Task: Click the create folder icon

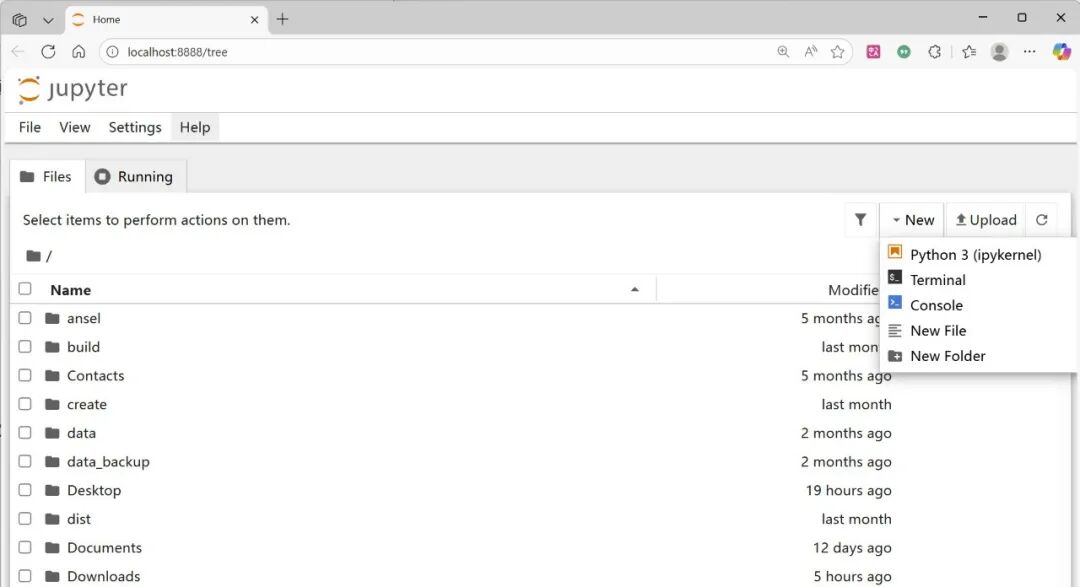Action: [52, 404]
